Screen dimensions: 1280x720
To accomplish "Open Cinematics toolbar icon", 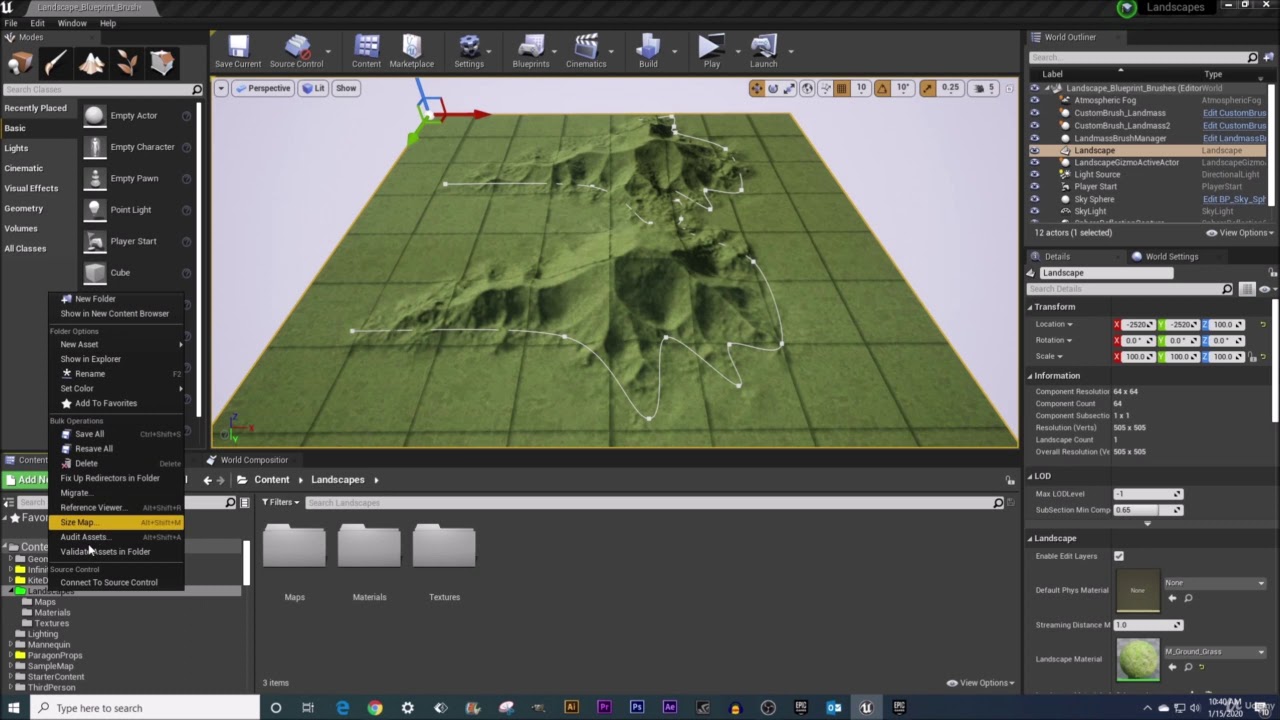I will click(x=586, y=46).
